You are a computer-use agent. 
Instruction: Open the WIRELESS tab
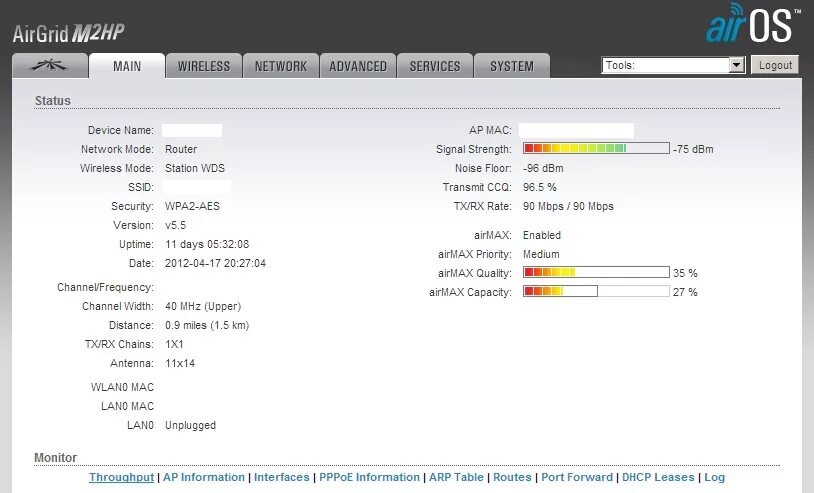[x=204, y=66]
